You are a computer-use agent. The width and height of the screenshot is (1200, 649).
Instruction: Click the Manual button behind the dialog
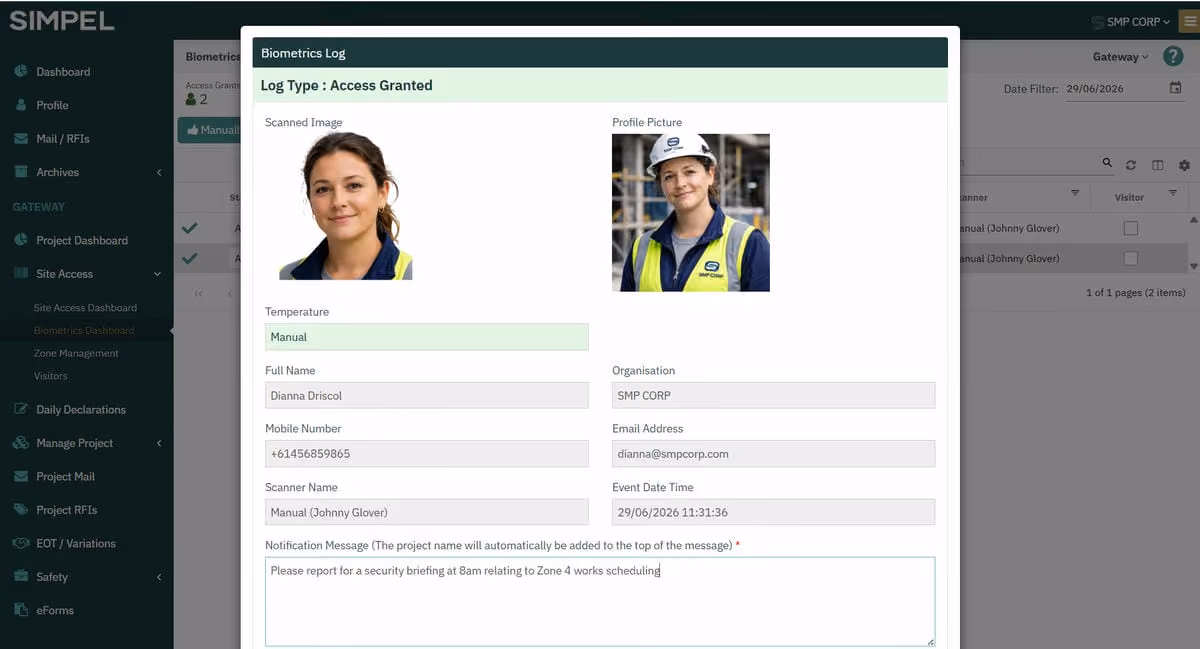pos(210,130)
